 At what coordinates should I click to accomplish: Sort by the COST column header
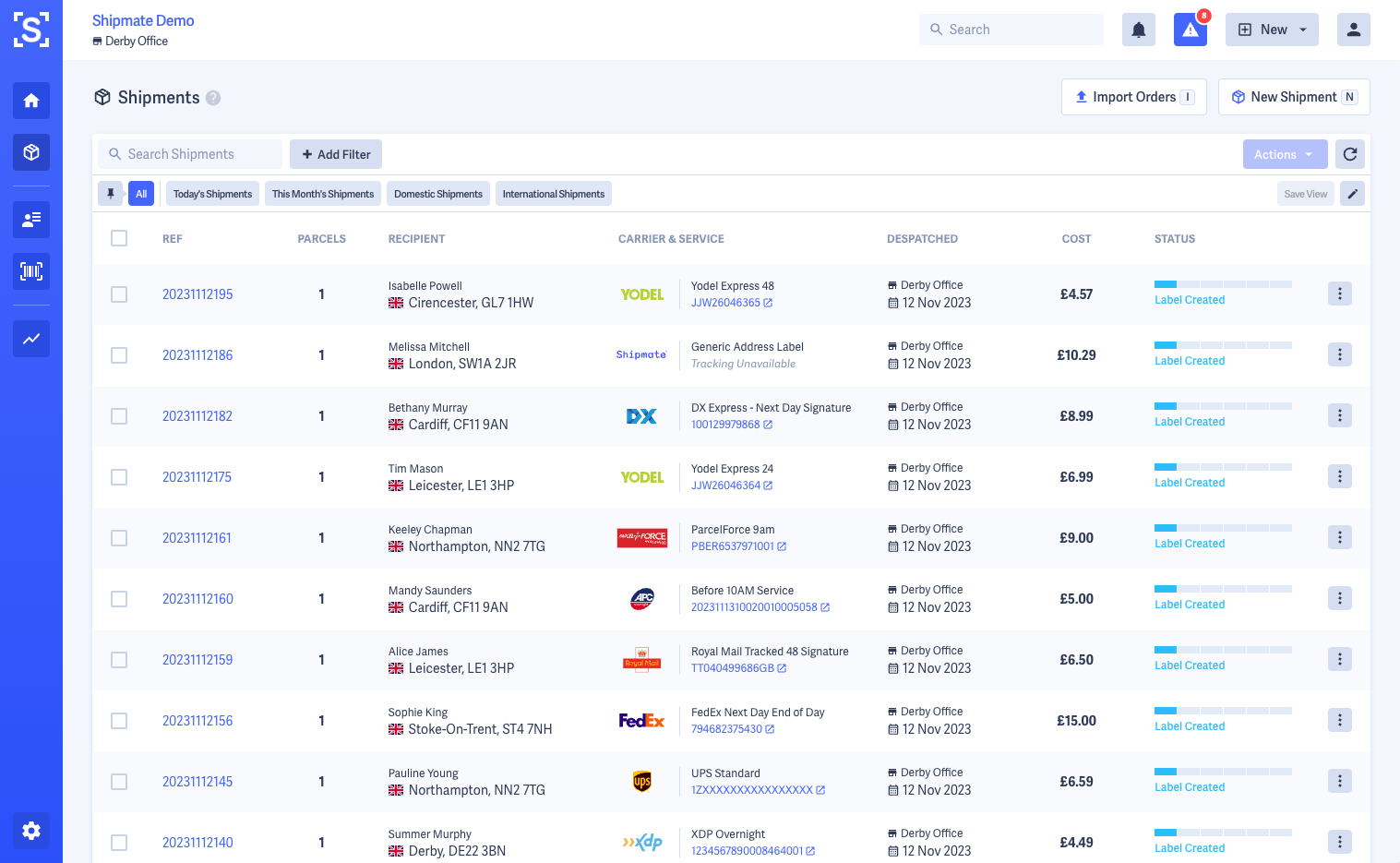coord(1076,239)
